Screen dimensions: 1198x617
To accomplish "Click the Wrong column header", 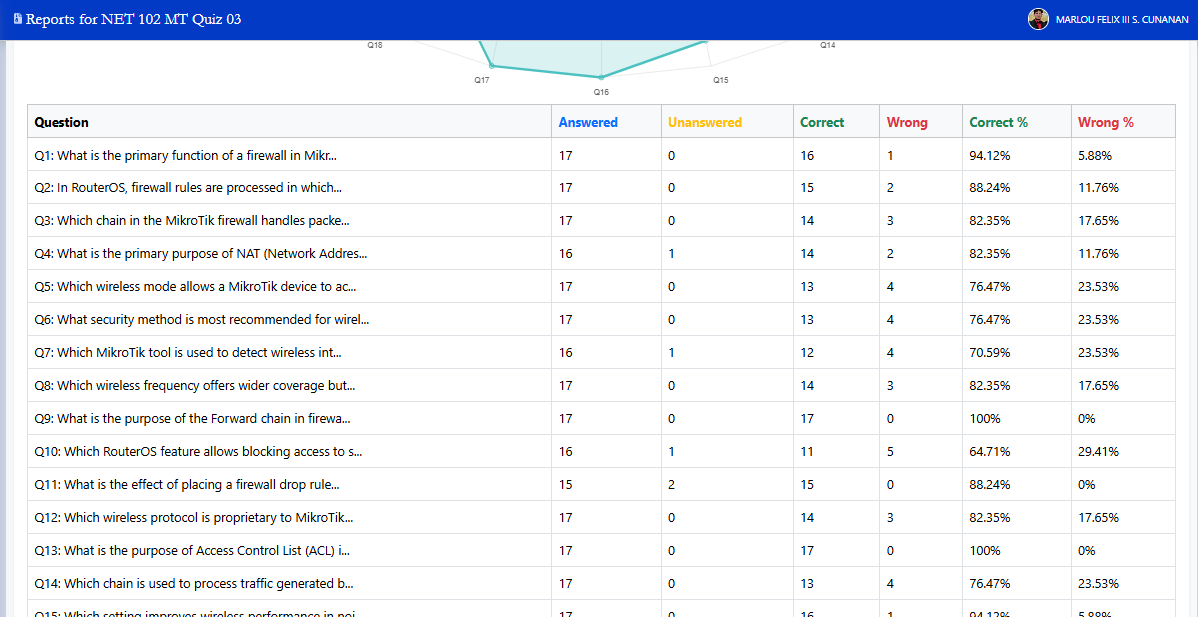I will click(907, 122).
